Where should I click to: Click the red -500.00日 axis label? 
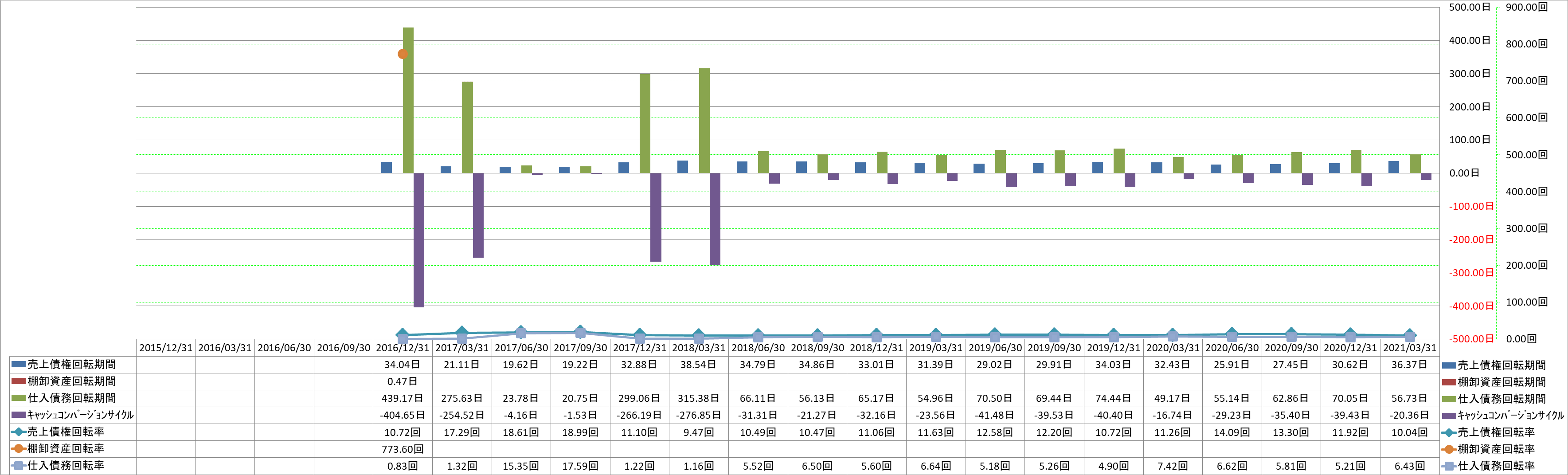click(x=1471, y=338)
